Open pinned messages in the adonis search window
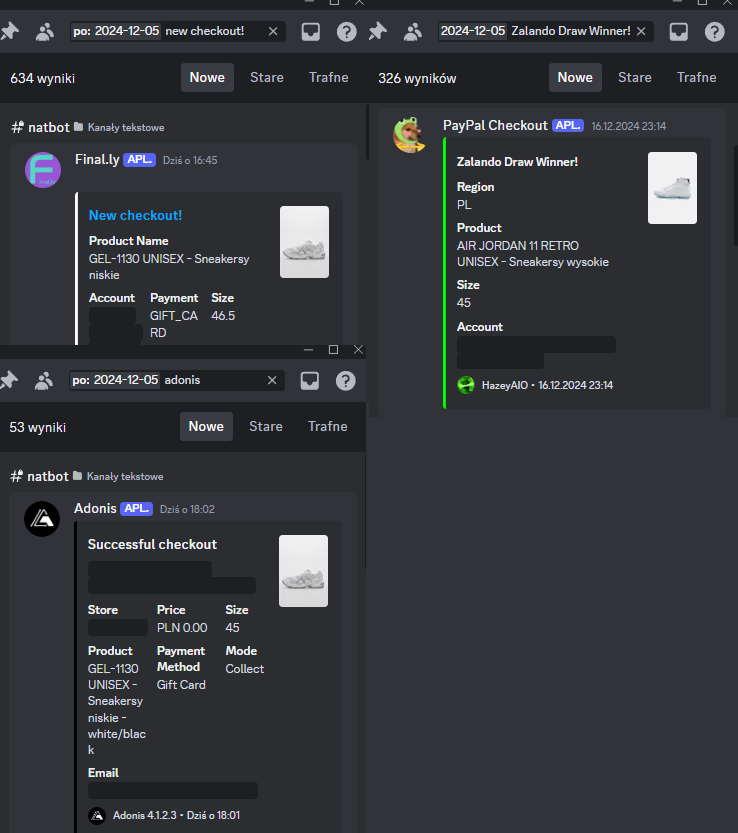 pyautogui.click(x=9, y=380)
